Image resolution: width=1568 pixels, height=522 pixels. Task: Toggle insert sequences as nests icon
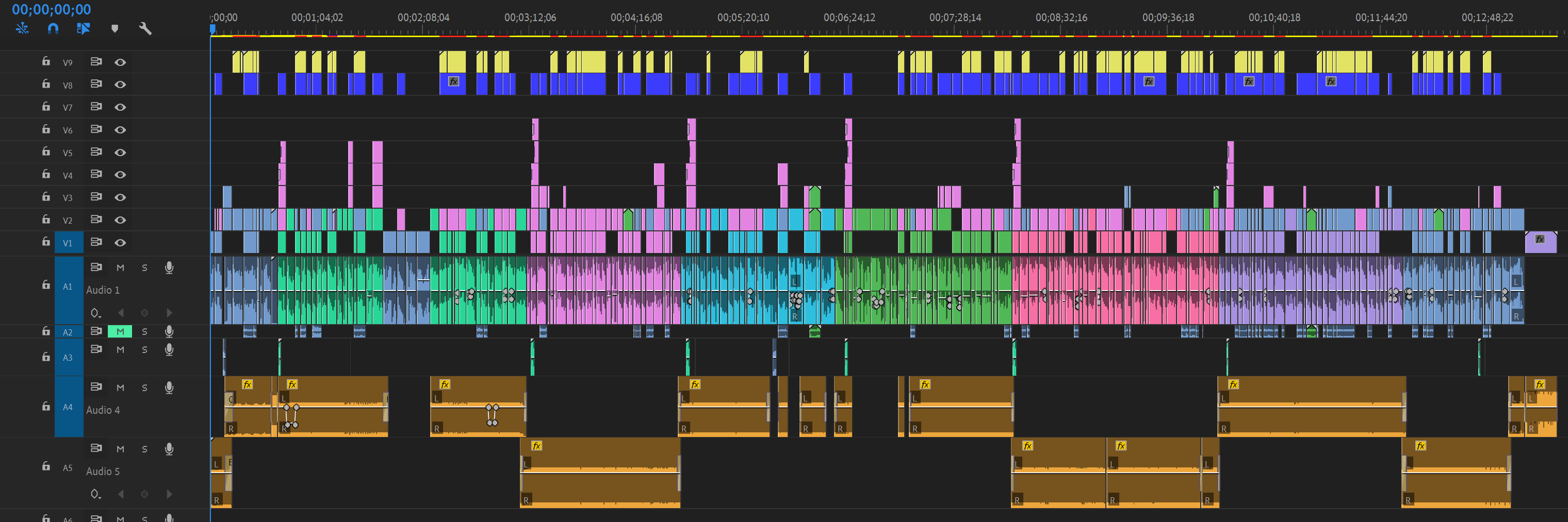[23, 28]
